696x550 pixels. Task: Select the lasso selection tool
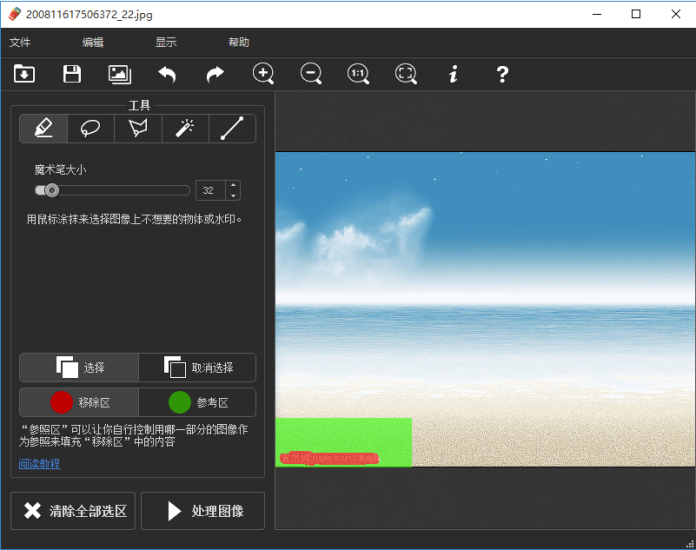pos(90,129)
